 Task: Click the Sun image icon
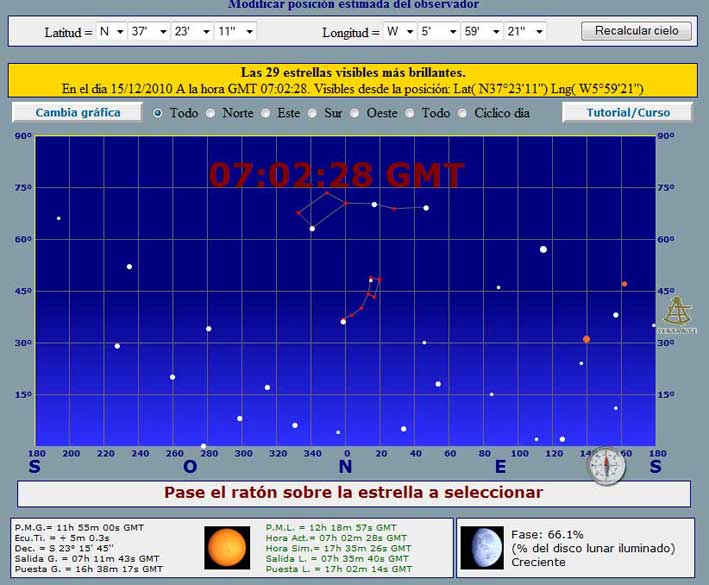227,547
